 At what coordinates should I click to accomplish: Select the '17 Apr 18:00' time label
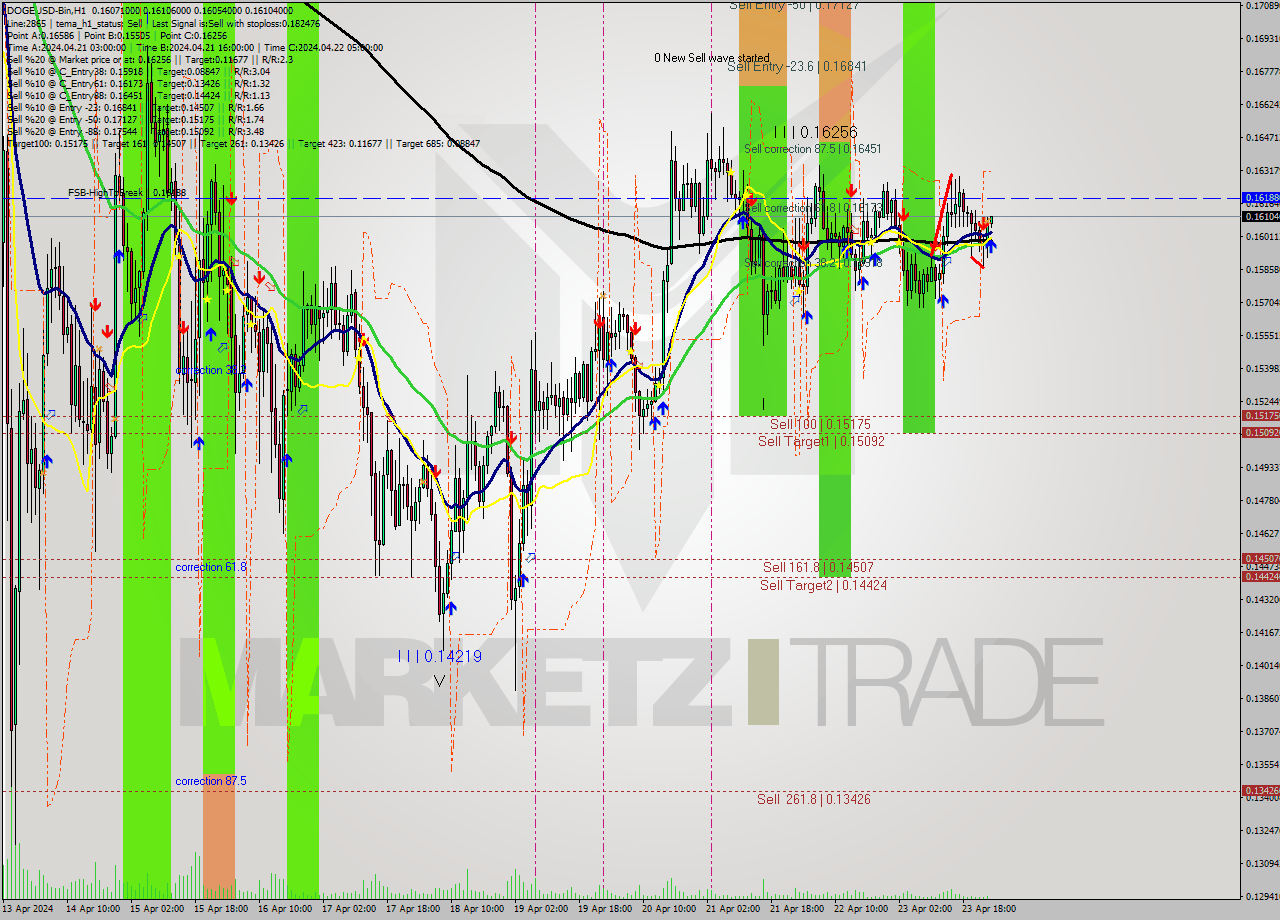[413, 909]
